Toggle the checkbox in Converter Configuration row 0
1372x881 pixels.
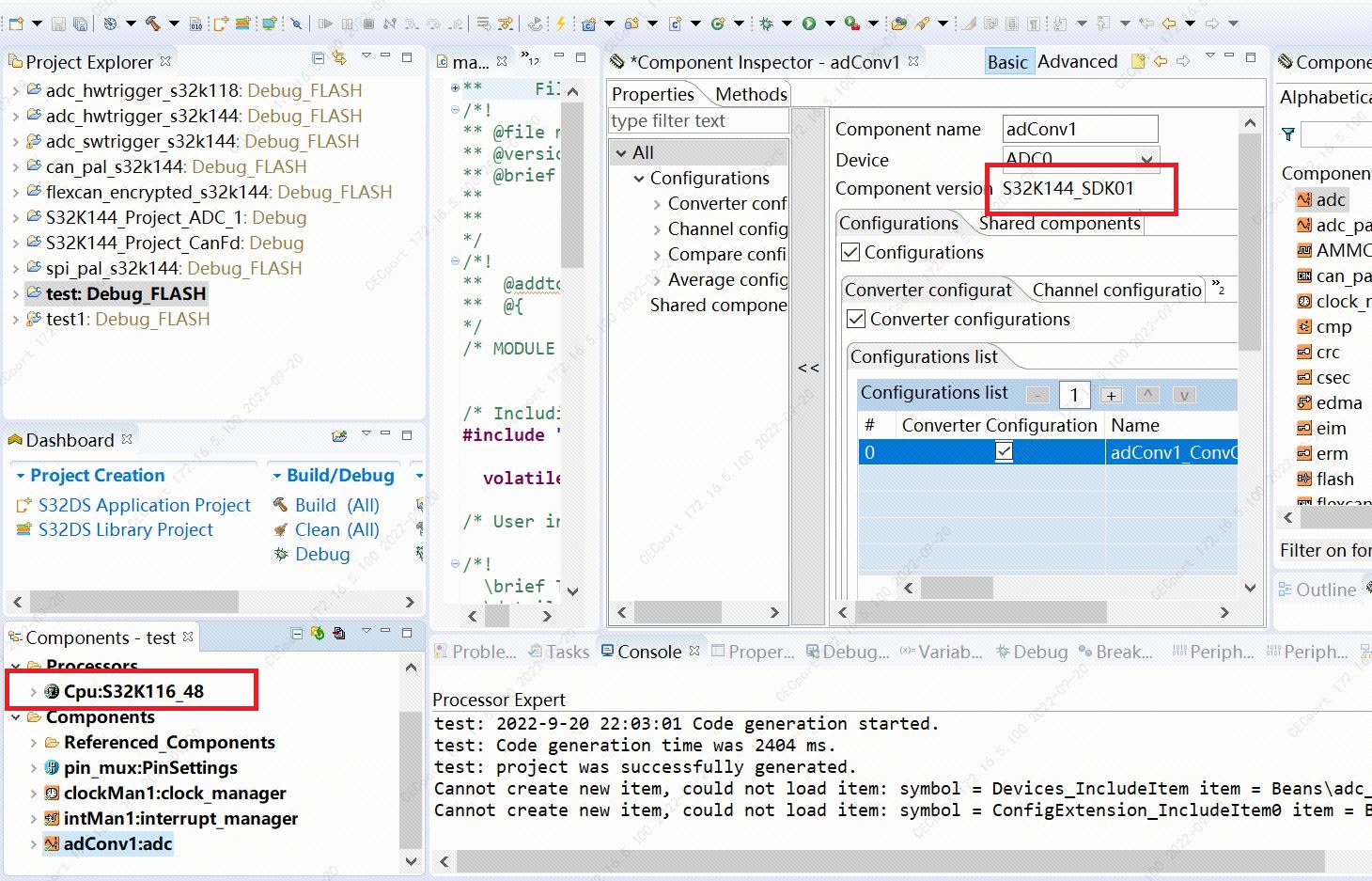[1004, 451]
